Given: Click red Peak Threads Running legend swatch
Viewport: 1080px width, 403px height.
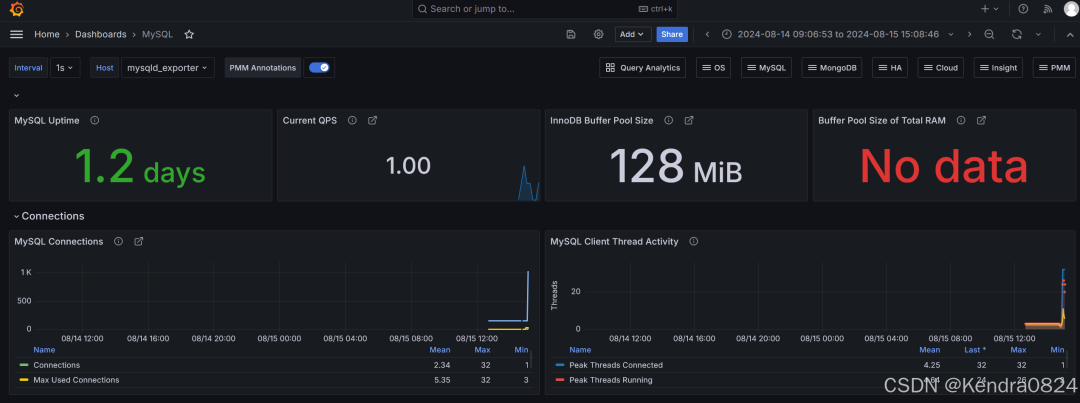Looking at the screenshot, I should (x=559, y=380).
